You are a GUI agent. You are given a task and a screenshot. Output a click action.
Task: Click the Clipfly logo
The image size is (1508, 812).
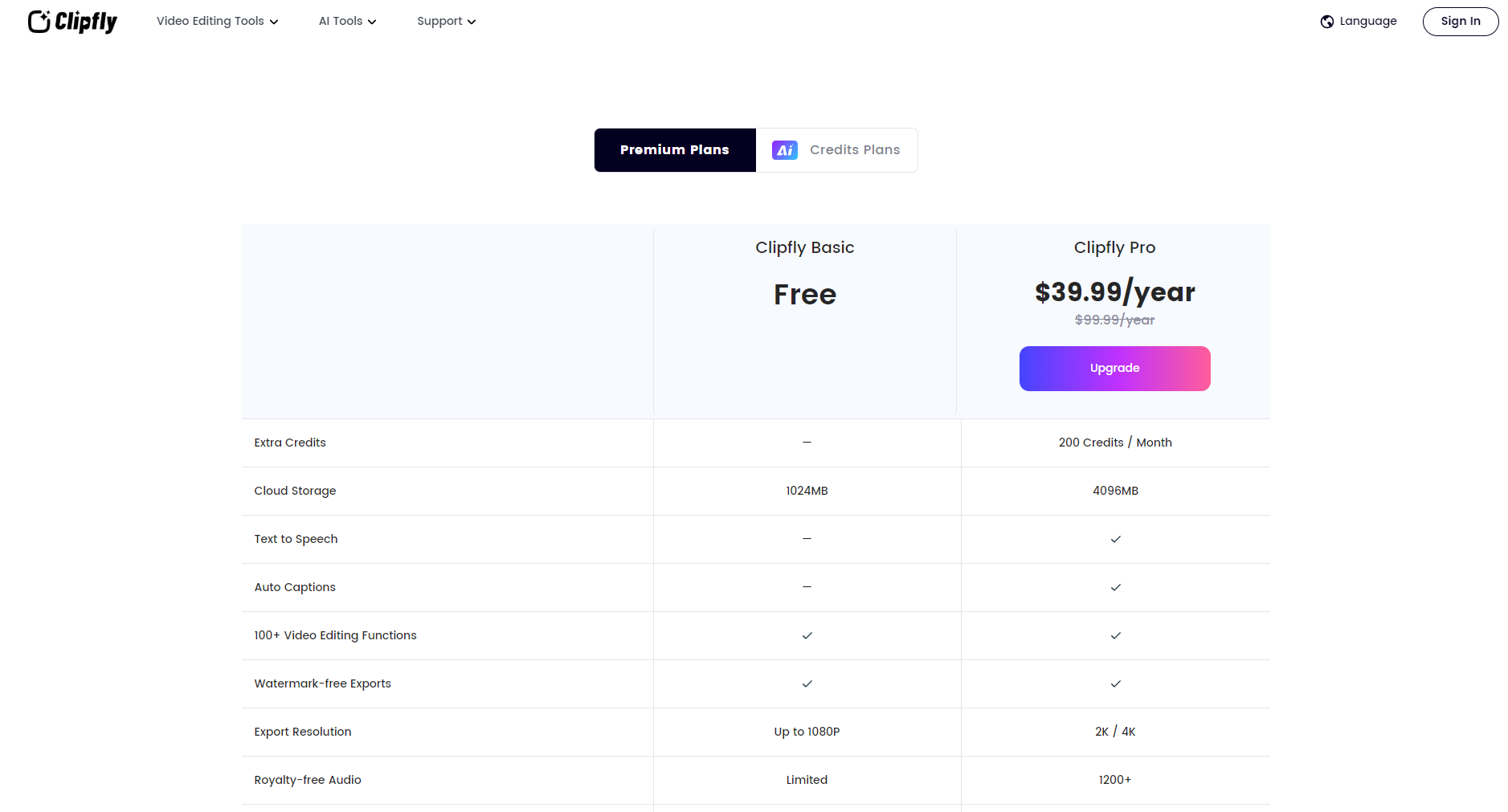pos(72,22)
